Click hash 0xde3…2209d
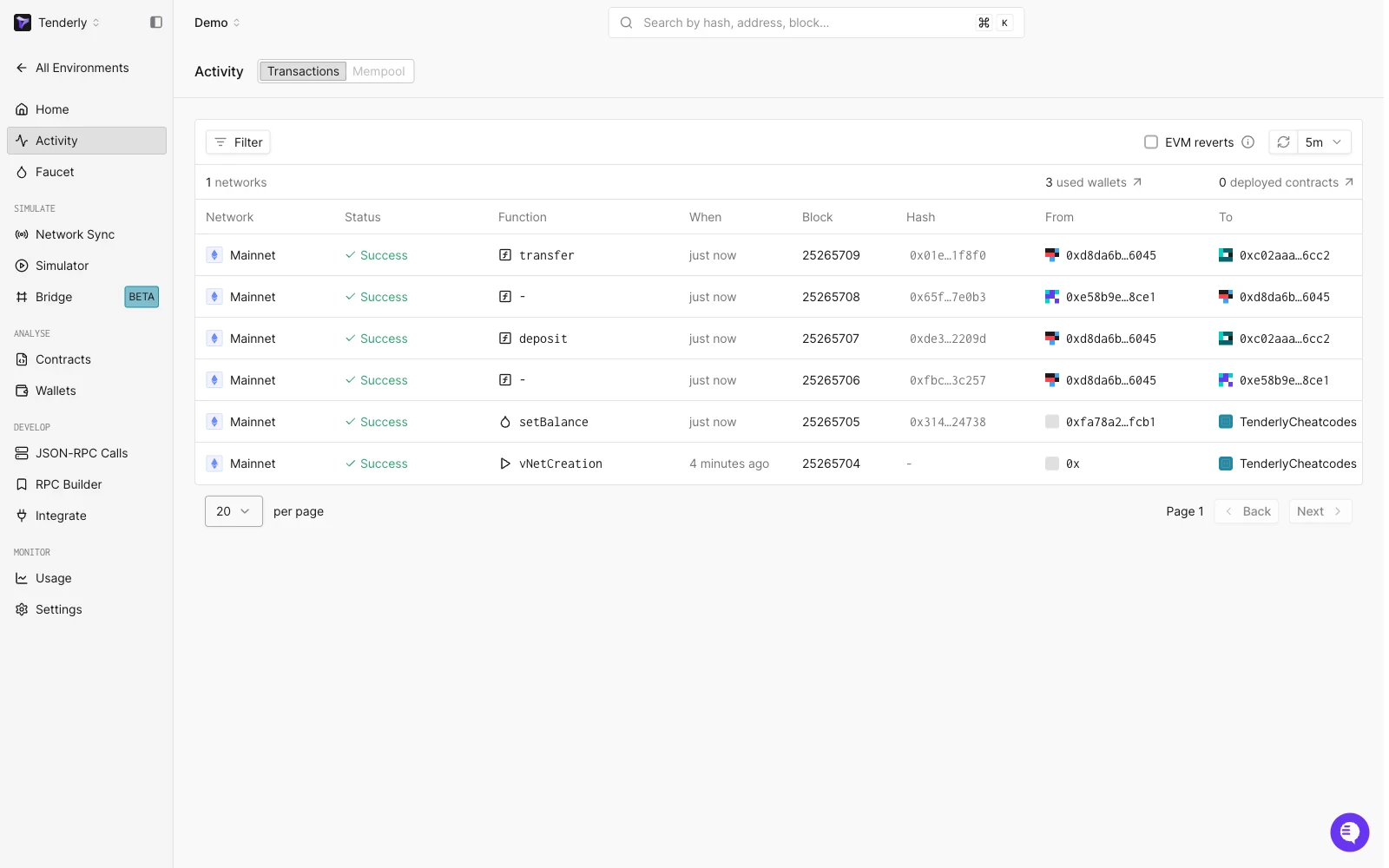Screen dimensions: 1389x868 [948, 339]
